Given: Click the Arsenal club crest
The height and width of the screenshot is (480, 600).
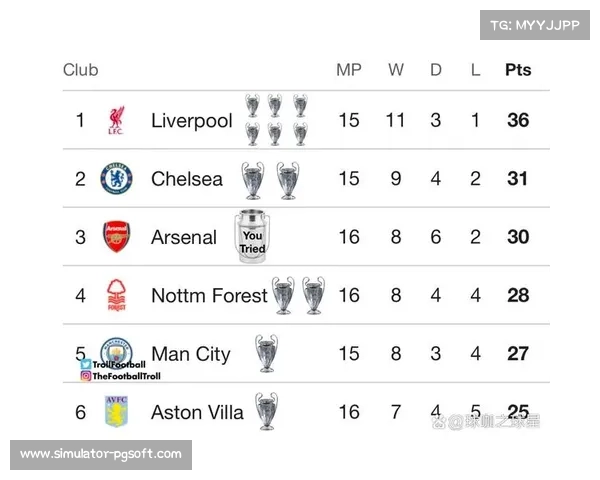Looking at the screenshot, I should pyautogui.click(x=116, y=237).
